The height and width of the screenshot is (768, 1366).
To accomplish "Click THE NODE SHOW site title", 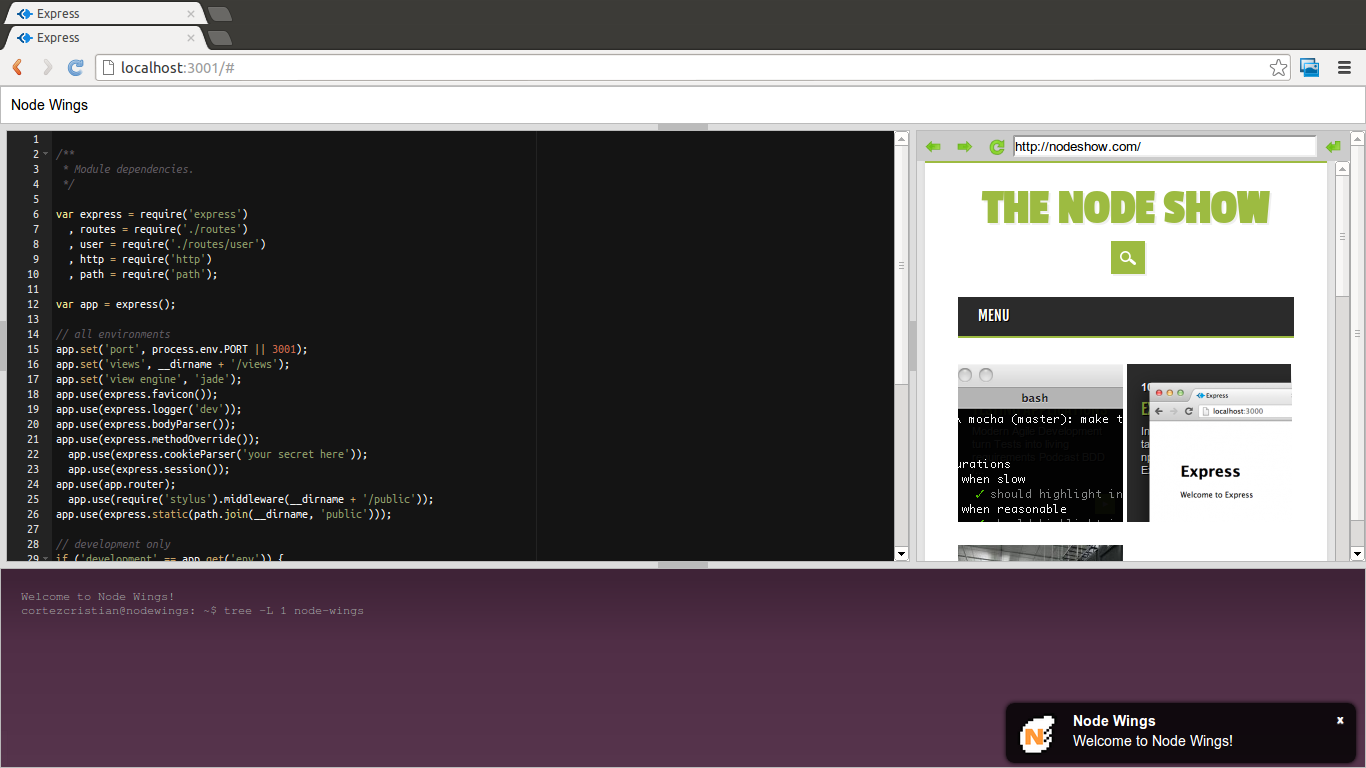I will click(1126, 208).
